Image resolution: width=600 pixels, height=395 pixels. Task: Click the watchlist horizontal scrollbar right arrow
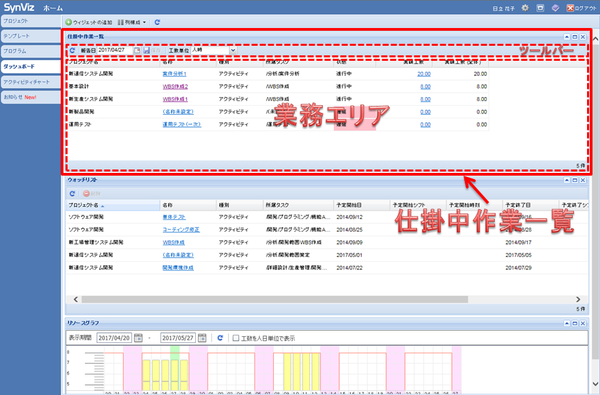click(578, 299)
